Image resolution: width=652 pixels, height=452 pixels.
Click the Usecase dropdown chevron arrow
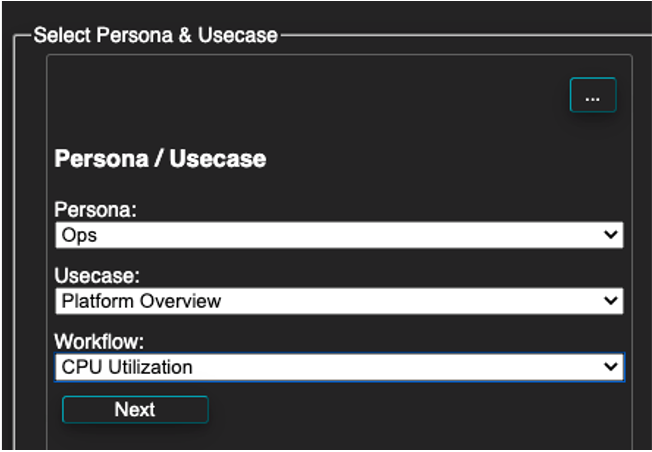610,300
